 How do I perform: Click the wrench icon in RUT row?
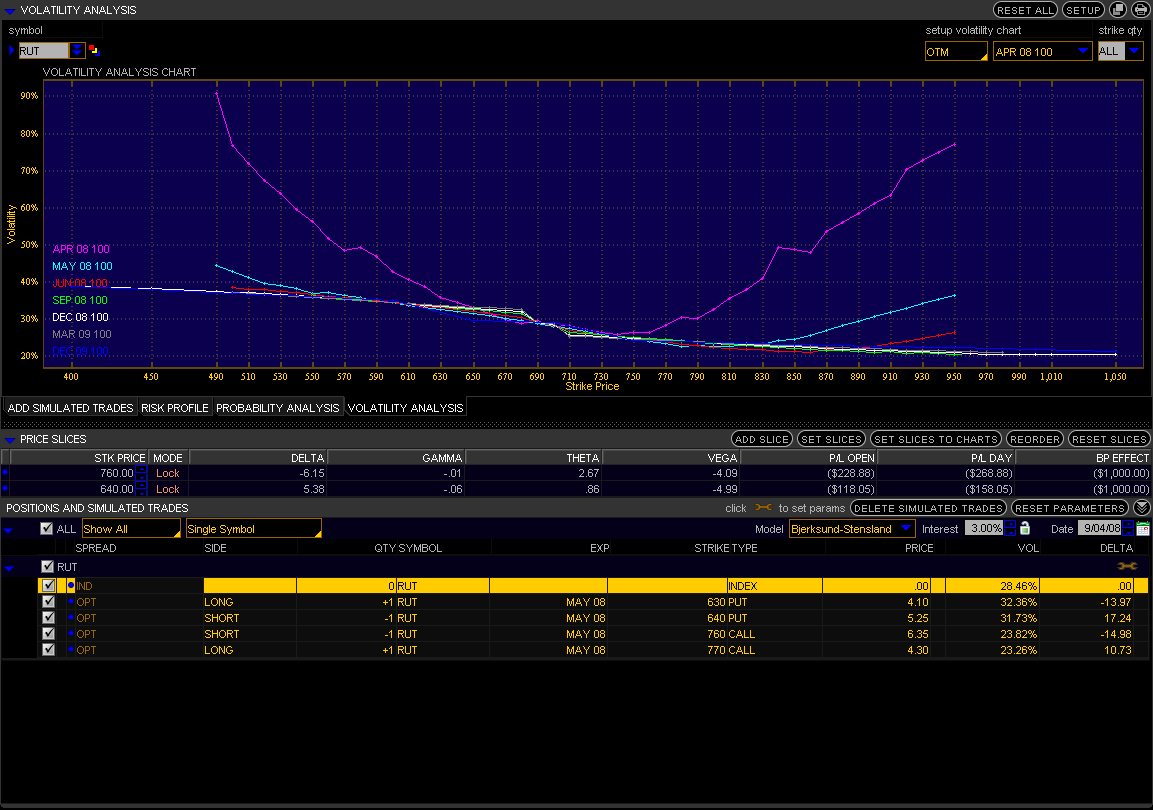coord(1126,567)
